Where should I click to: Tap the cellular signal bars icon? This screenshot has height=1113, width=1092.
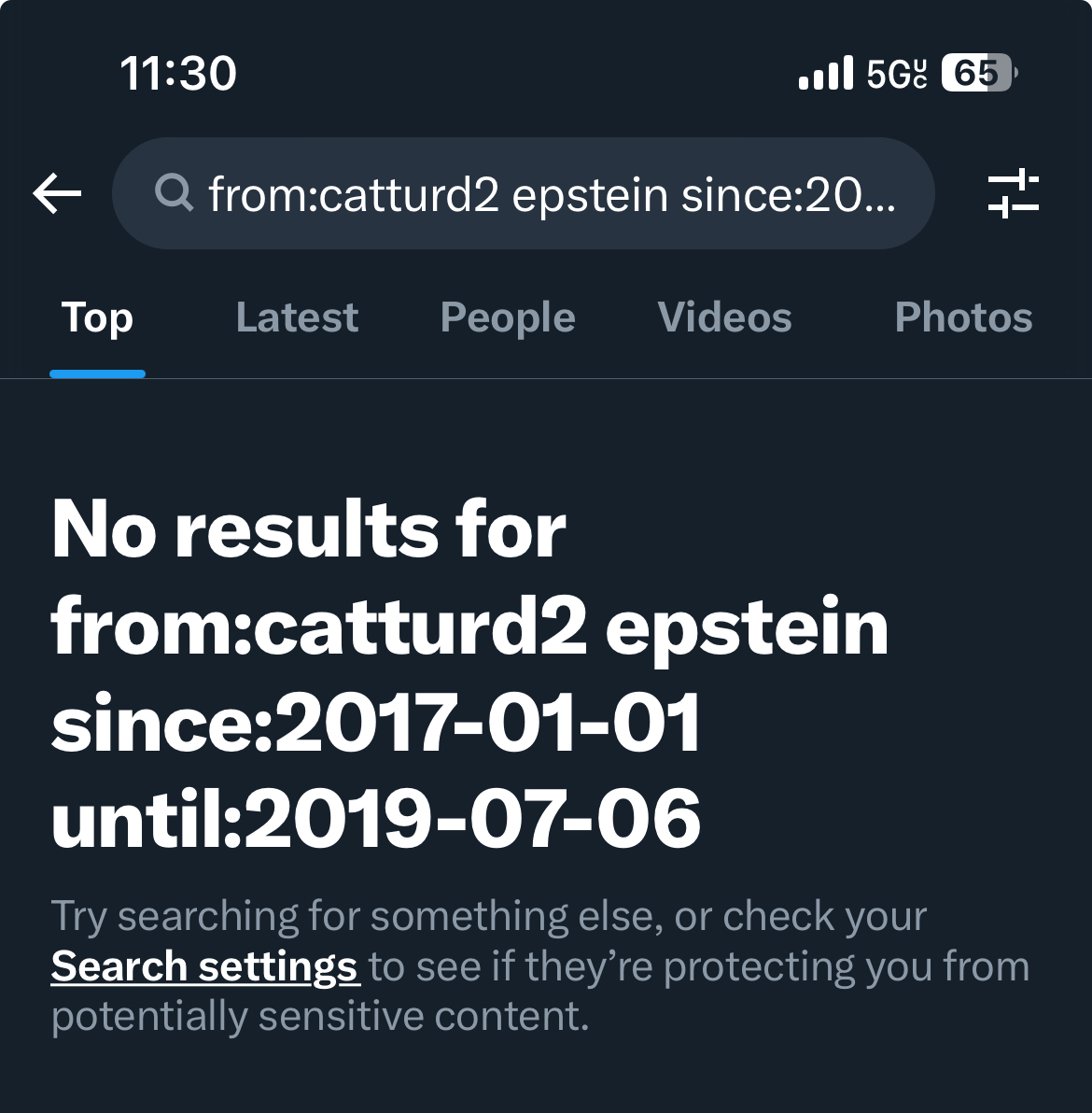(x=826, y=73)
